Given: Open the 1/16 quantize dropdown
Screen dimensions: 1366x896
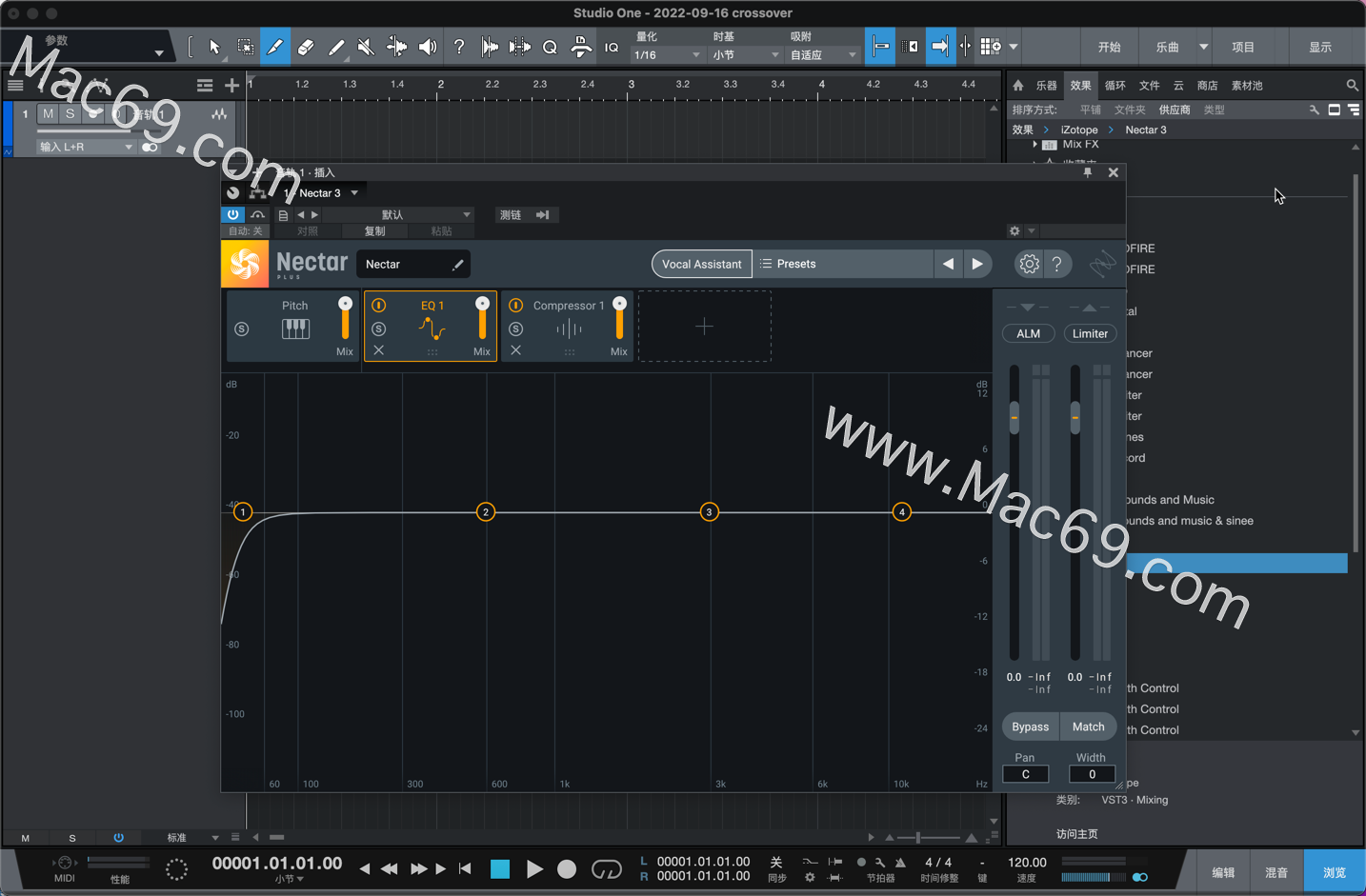Looking at the screenshot, I should point(667,55).
